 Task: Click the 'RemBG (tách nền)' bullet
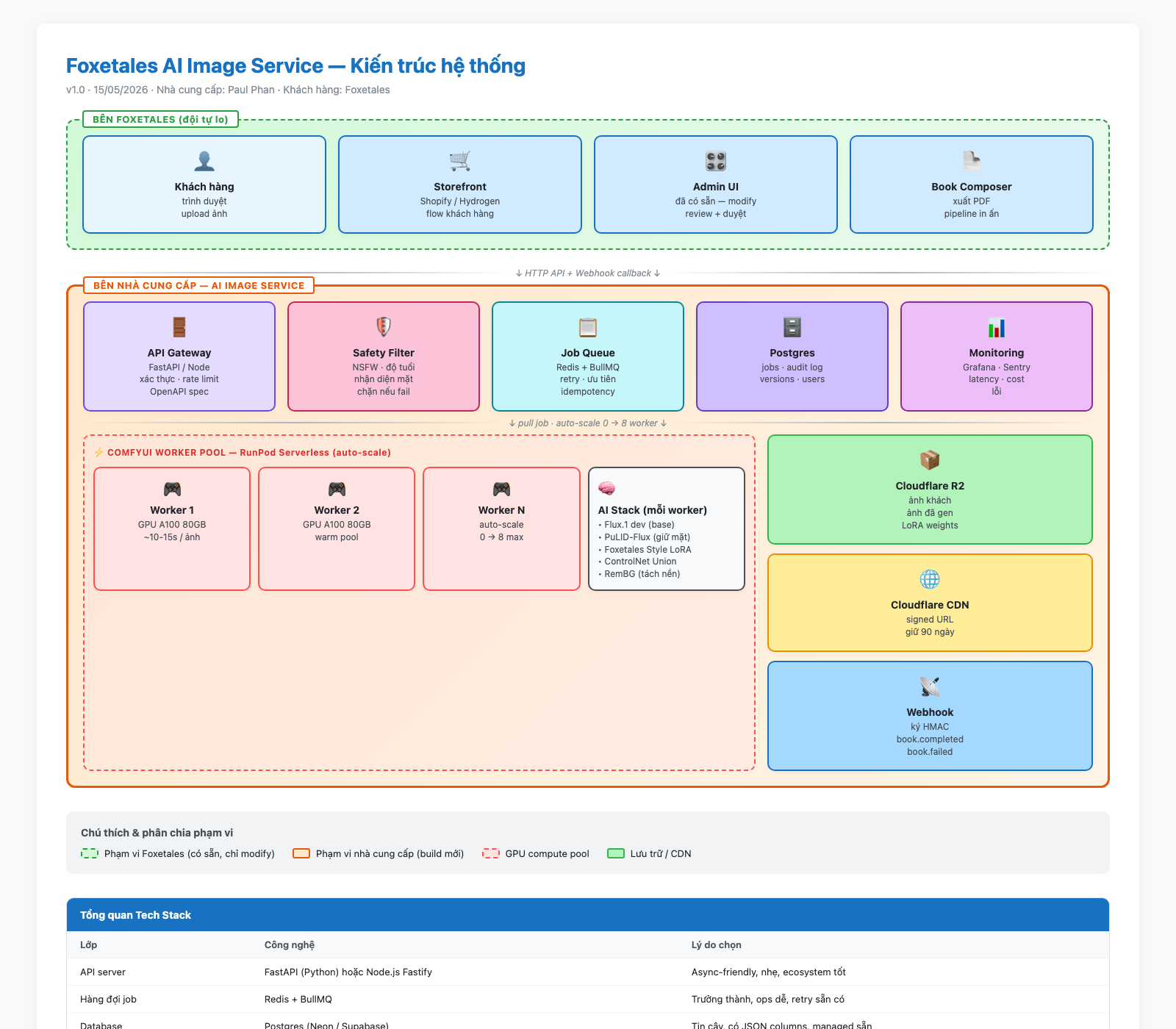pyautogui.click(x=639, y=574)
